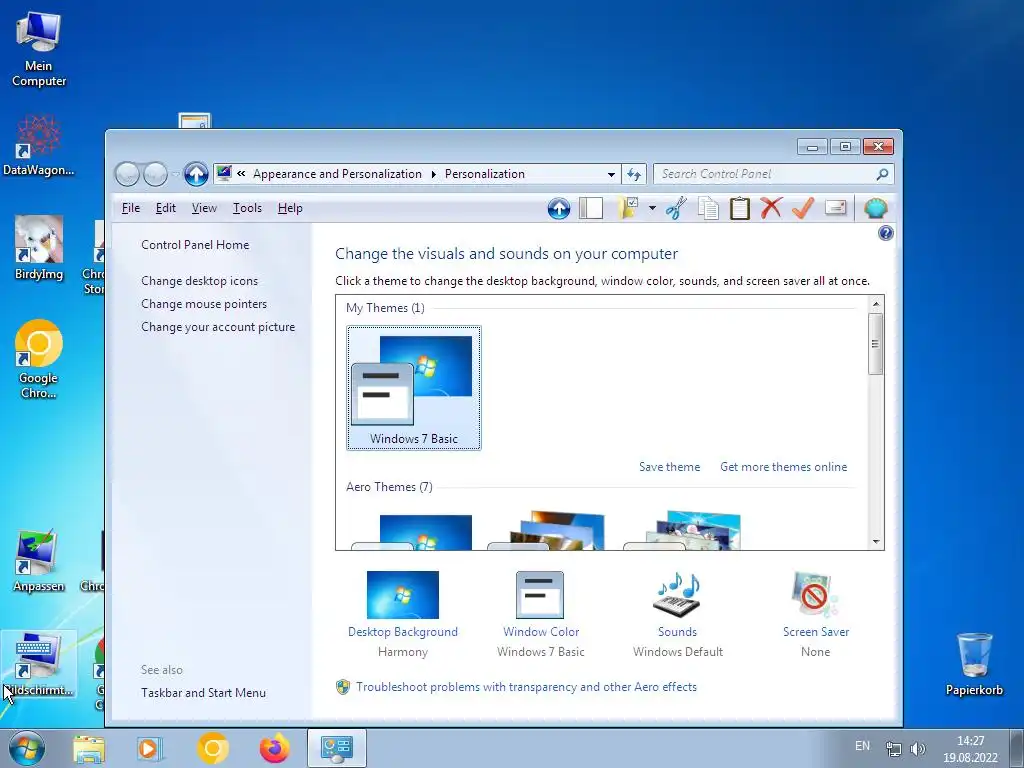Image resolution: width=1024 pixels, height=768 pixels.
Task: Click the clipboard Paste icon
Action: [739, 208]
